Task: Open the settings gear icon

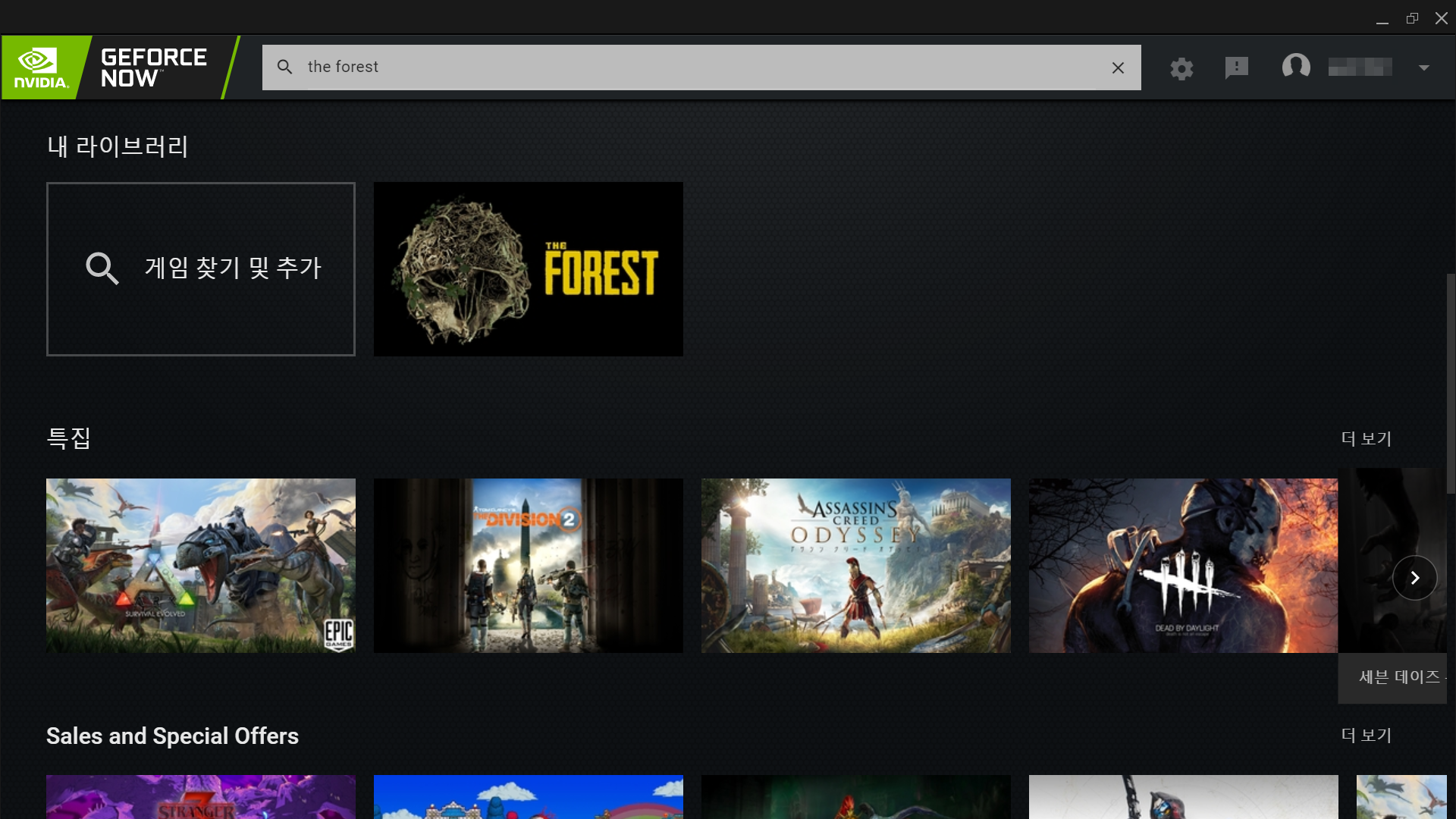Action: point(1181,68)
